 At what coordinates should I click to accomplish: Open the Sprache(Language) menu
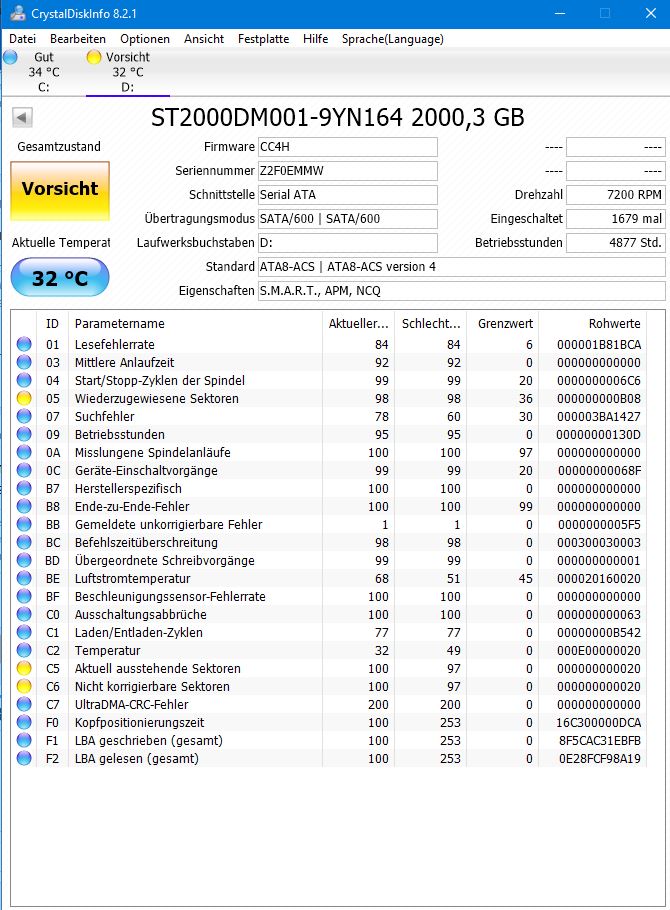392,39
